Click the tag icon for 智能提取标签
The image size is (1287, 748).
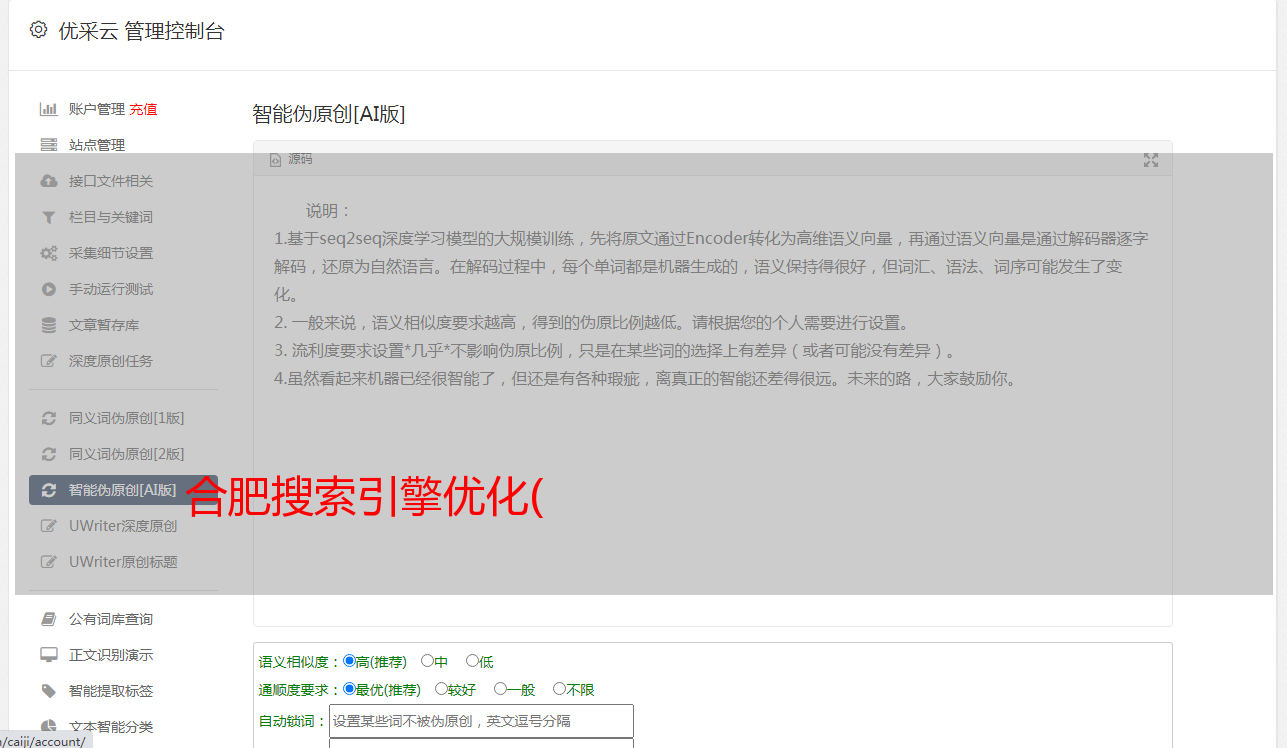coord(48,691)
